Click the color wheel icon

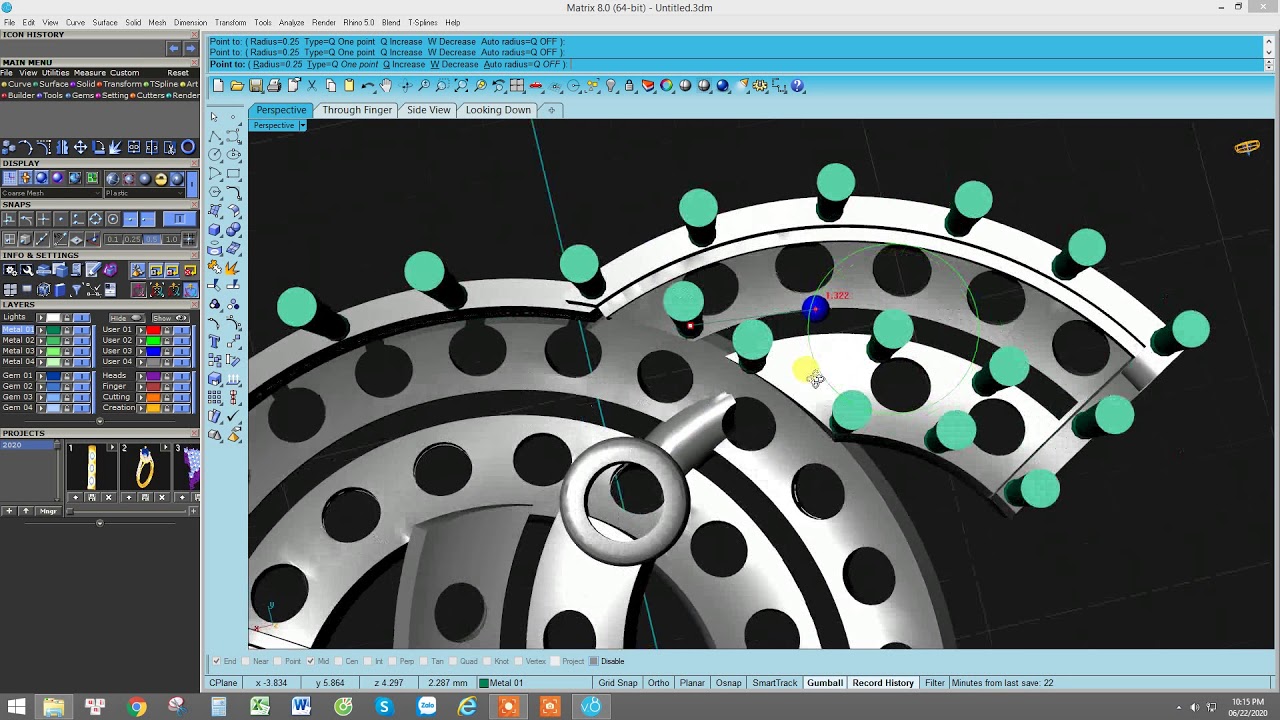(x=666, y=86)
